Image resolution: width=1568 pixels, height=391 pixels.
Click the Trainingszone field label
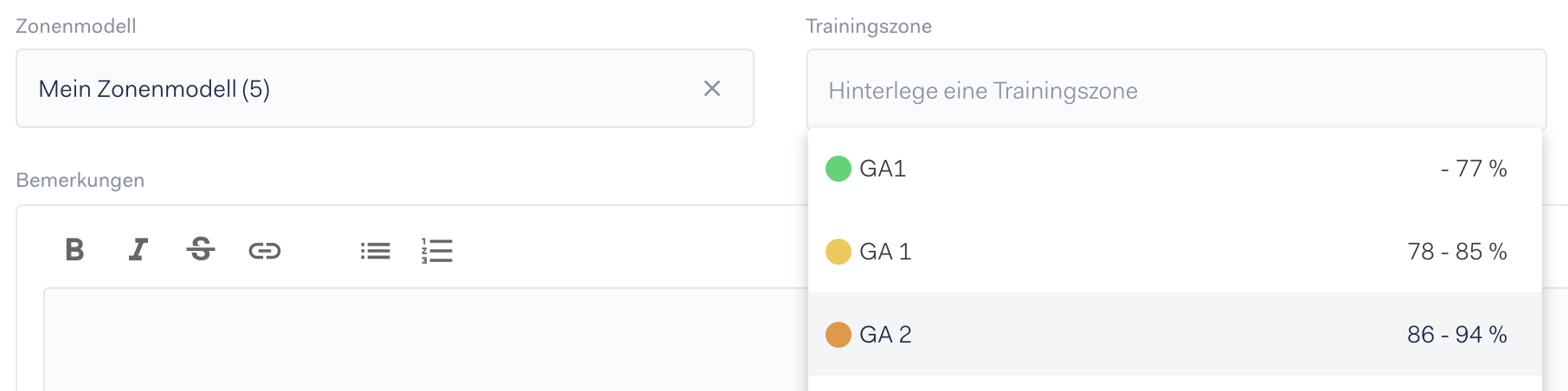869,26
